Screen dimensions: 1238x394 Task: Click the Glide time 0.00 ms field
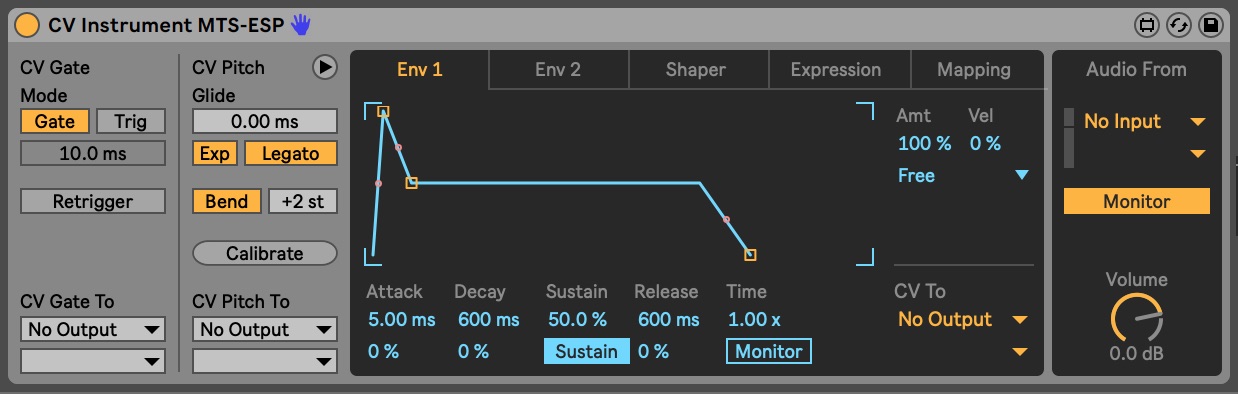pyautogui.click(x=265, y=122)
